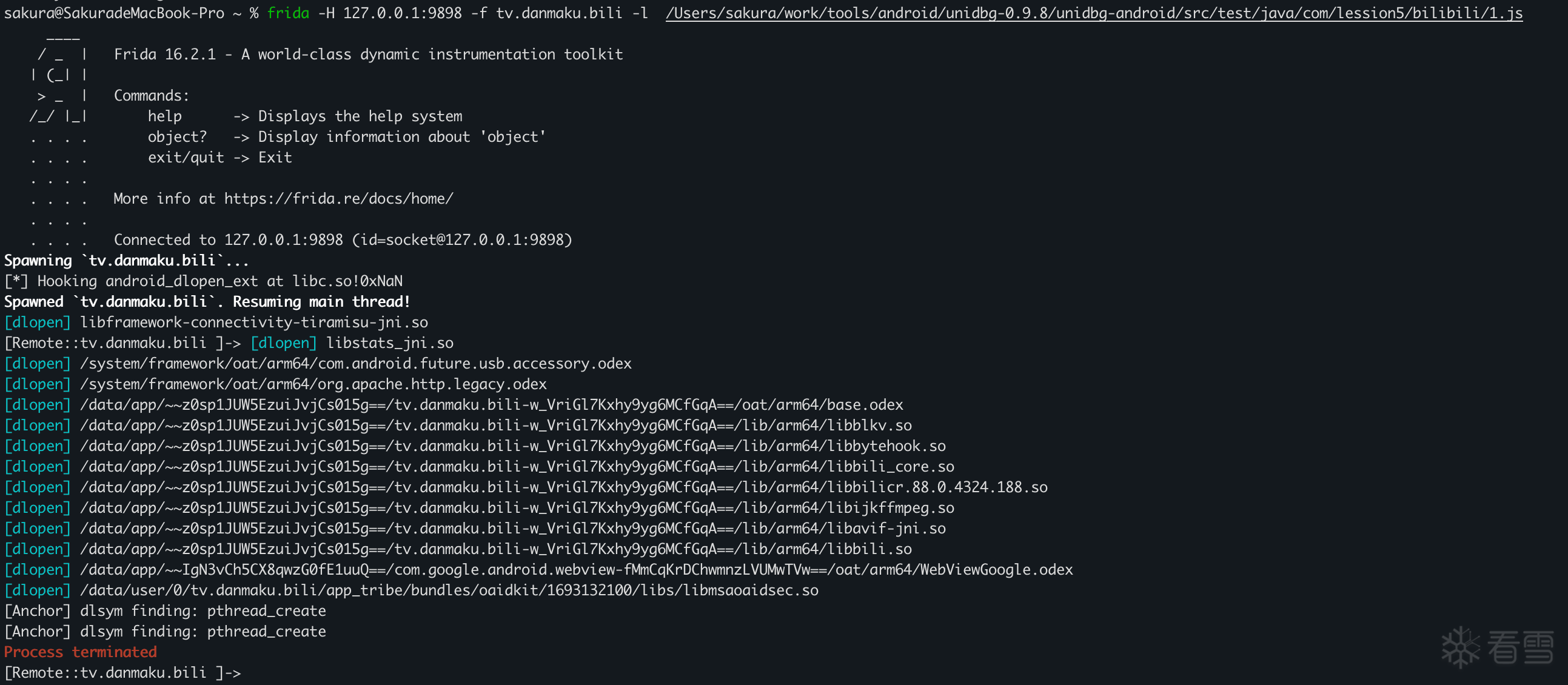This screenshot has width=1568, height=685.
Task: Click the "Hooking android_dlopen_ext" log line
Action: click(x=203, y=281)
